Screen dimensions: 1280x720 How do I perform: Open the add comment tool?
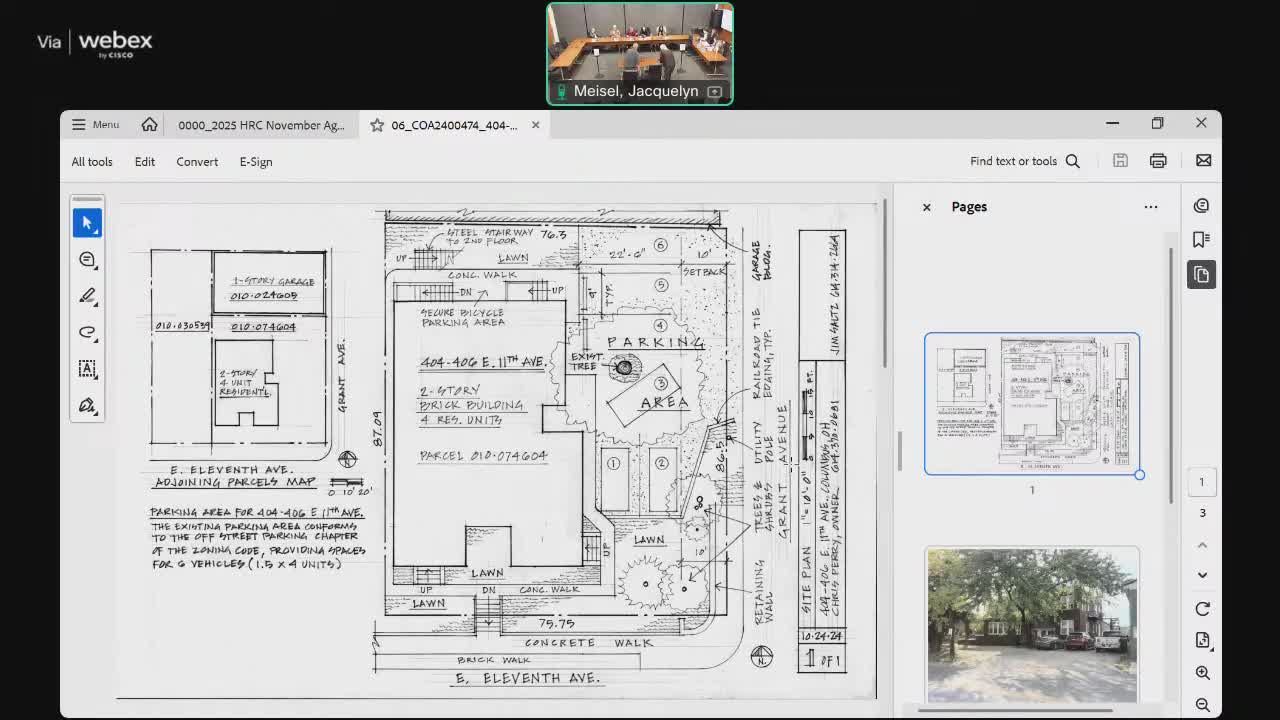click(x=87, y=260)
